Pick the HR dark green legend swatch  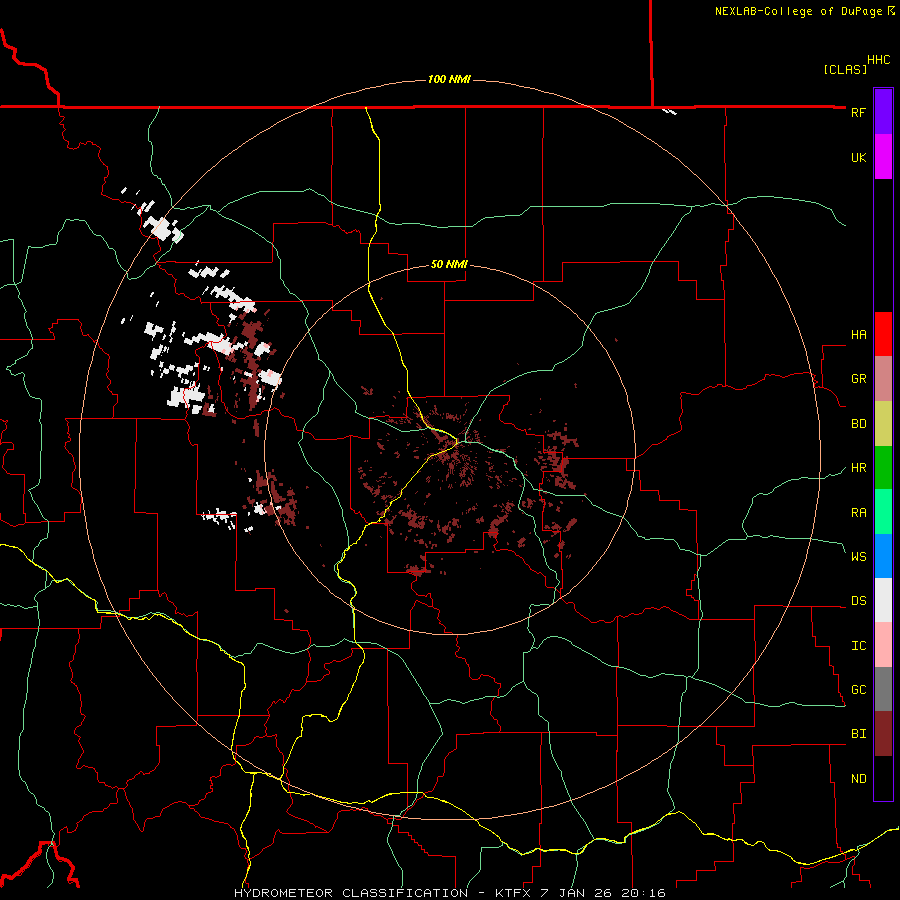click(883, 468)
